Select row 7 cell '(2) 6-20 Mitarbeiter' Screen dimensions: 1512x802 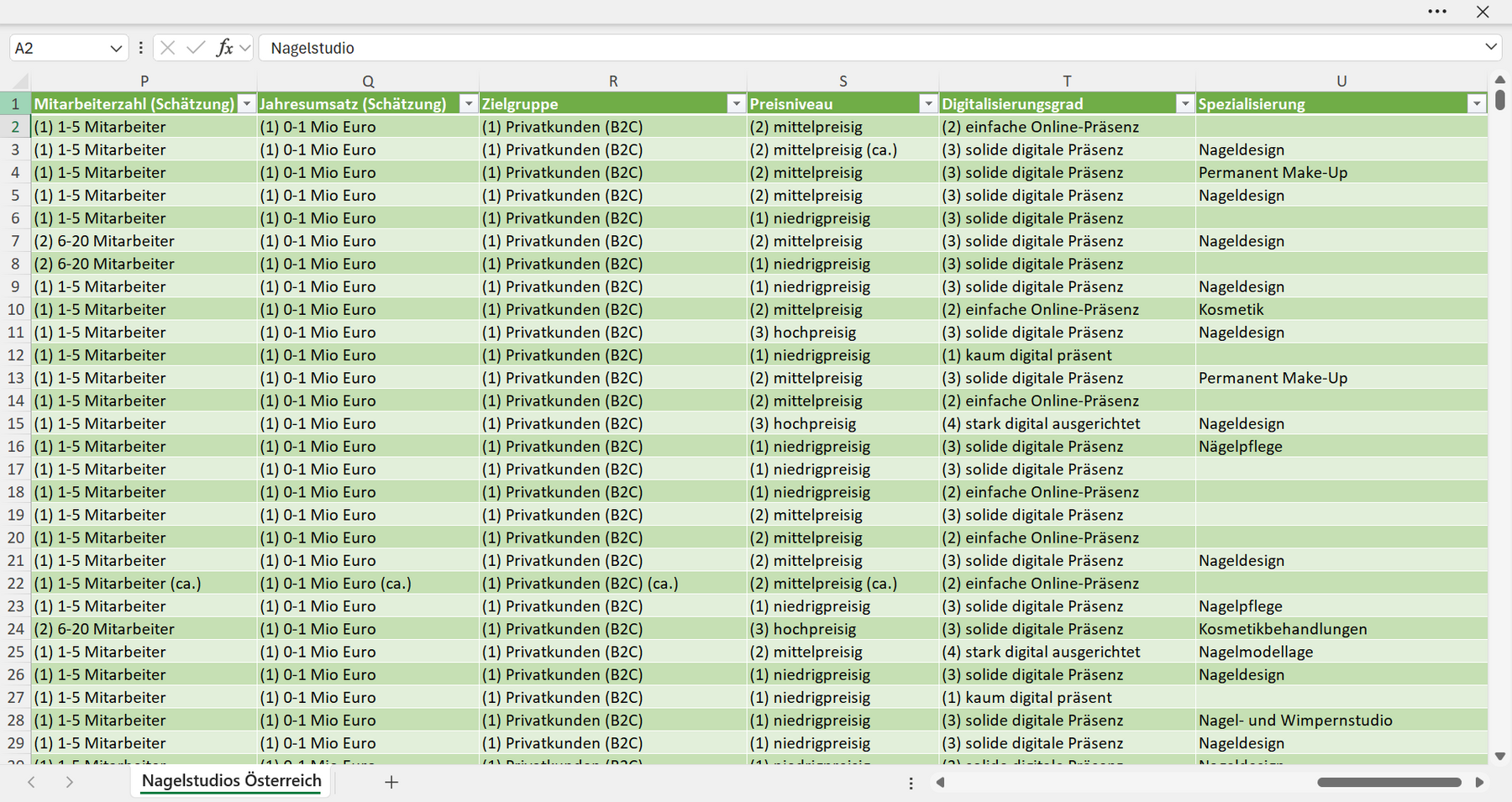144,241
